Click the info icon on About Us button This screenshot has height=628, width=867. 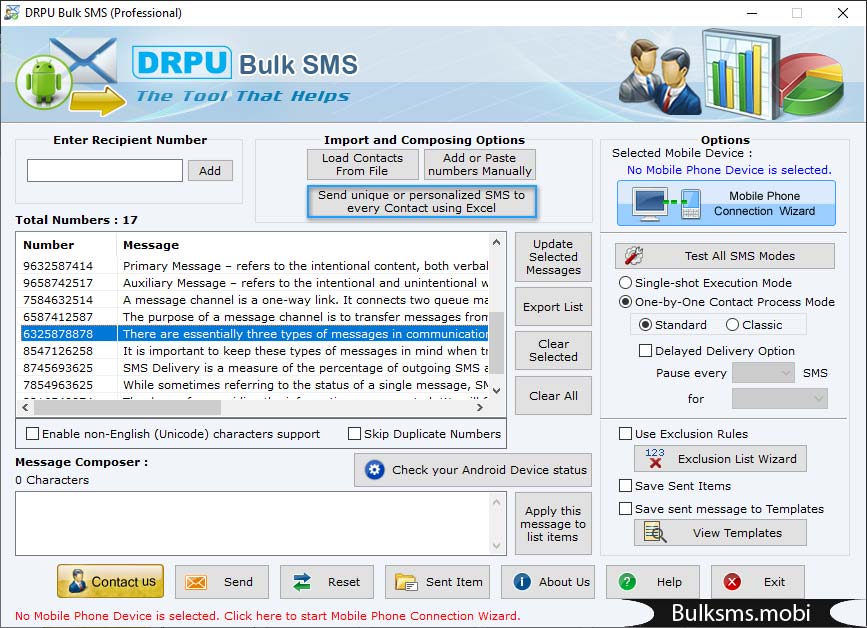point(522,582)
